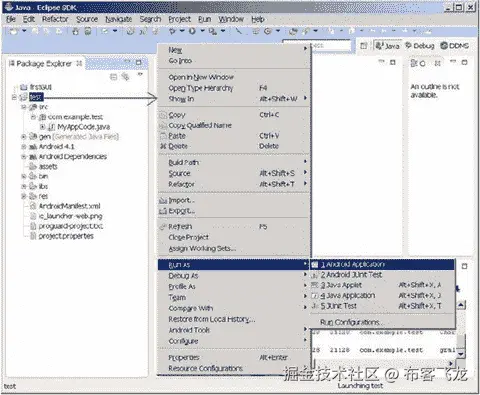
Task: Minimize the Package Explorer view
Action: point(128,62)
